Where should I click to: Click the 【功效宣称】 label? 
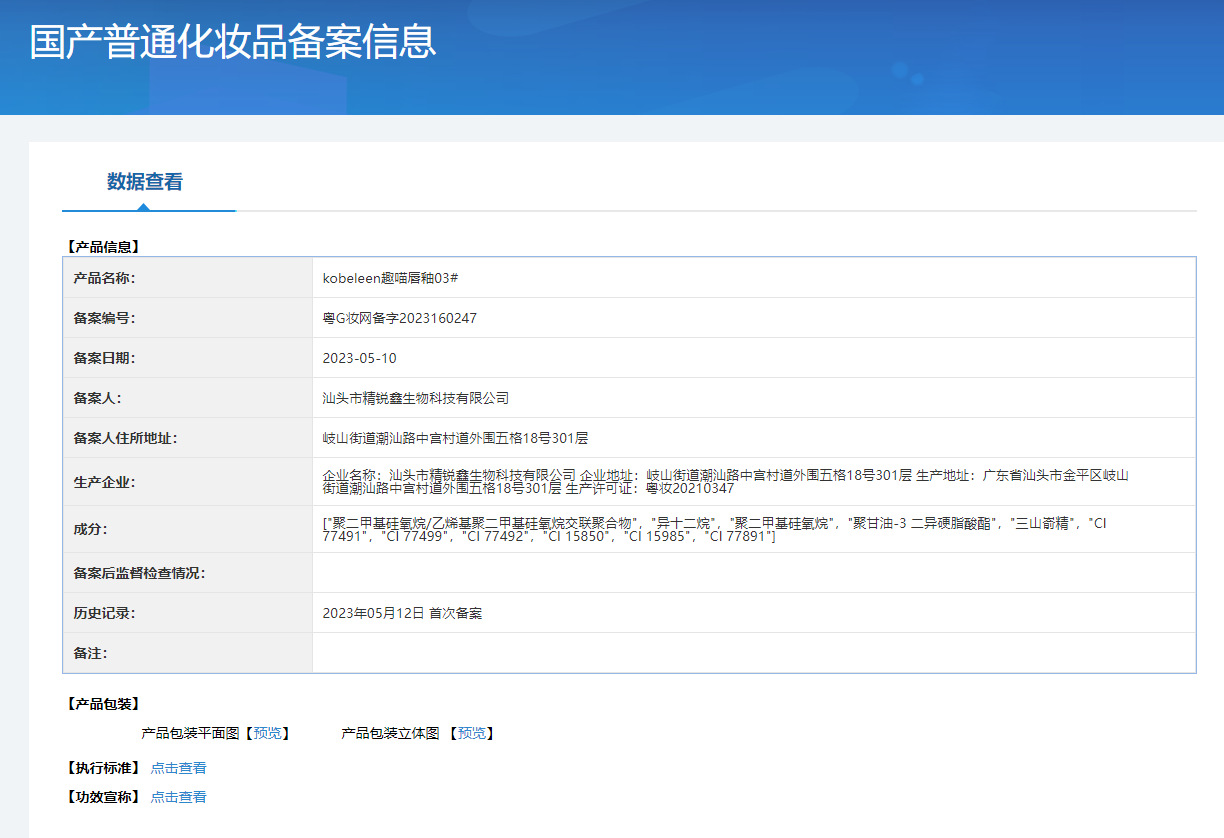[x=102, y=797]
